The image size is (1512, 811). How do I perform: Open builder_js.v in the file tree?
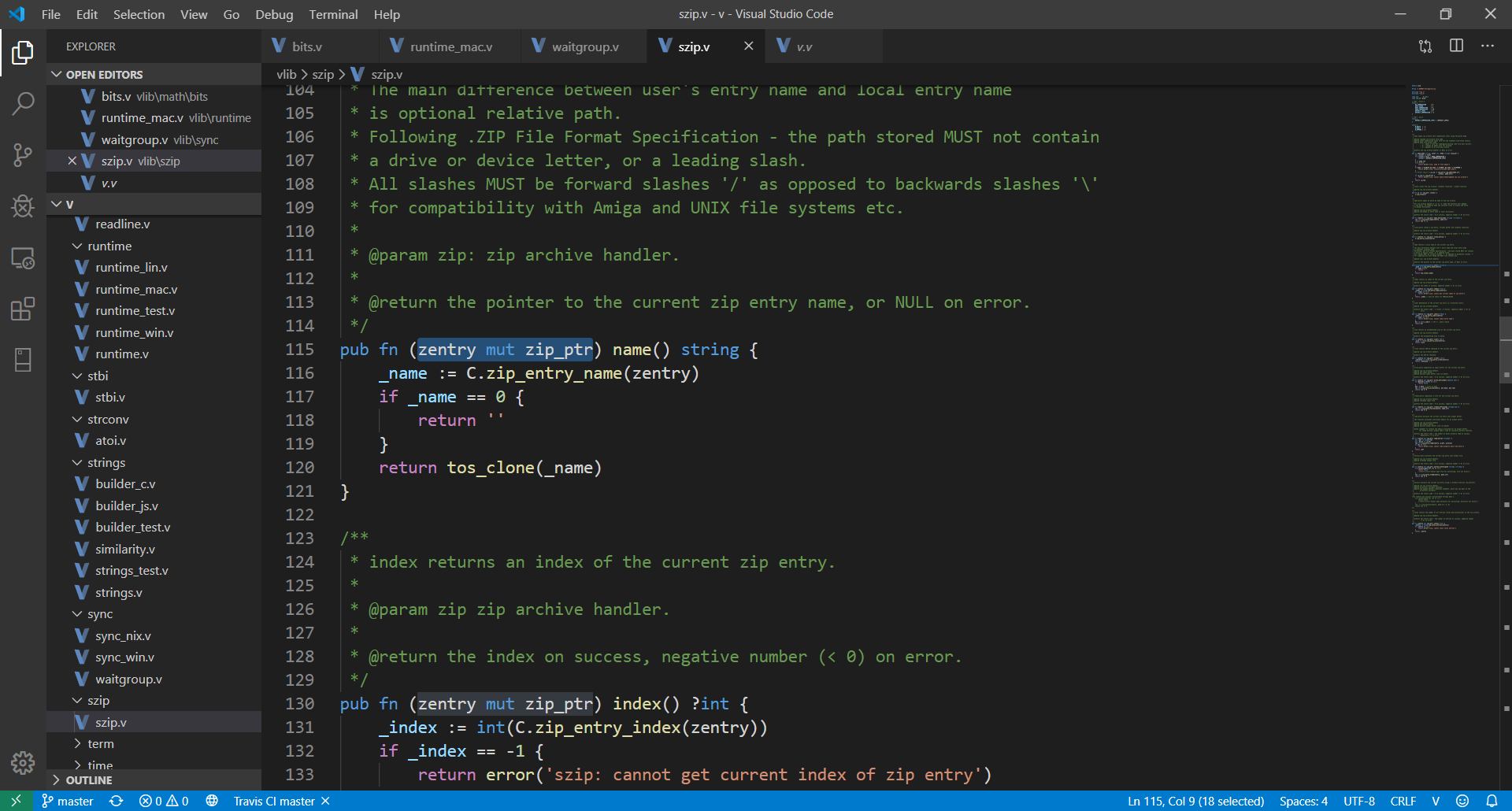(x=154, y=505)
